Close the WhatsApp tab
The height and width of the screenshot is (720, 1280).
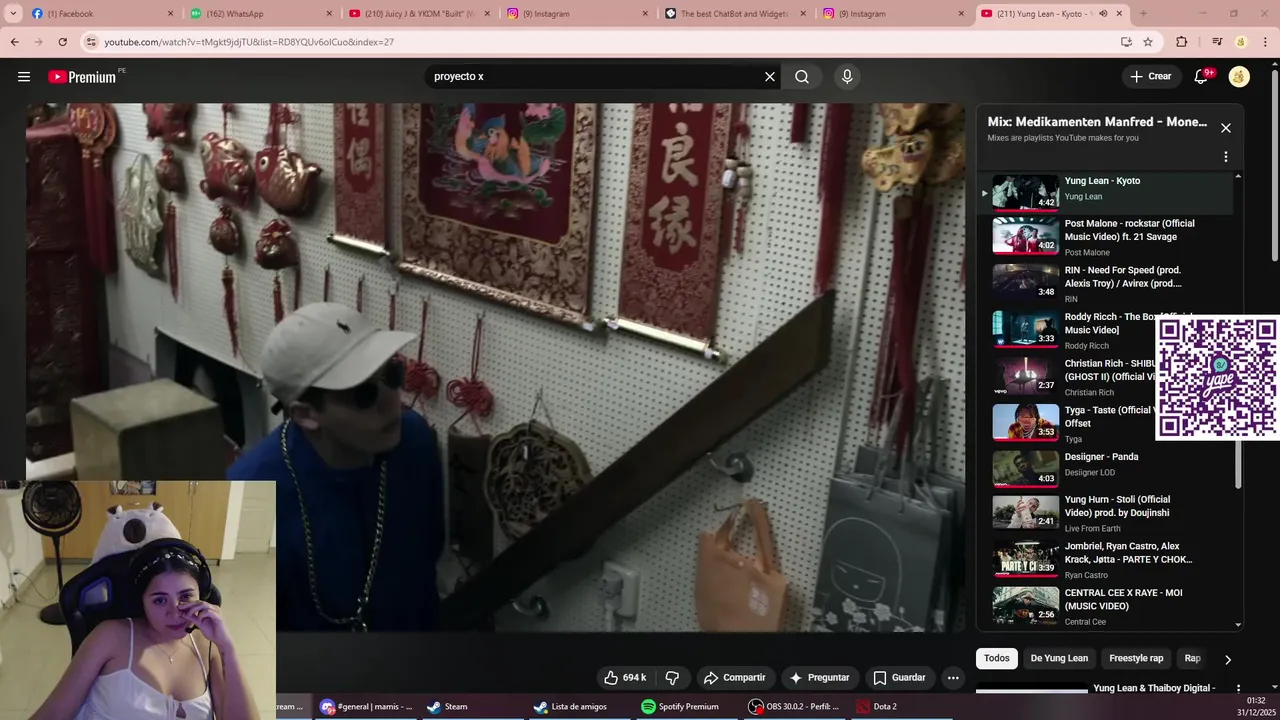(330, 14)
